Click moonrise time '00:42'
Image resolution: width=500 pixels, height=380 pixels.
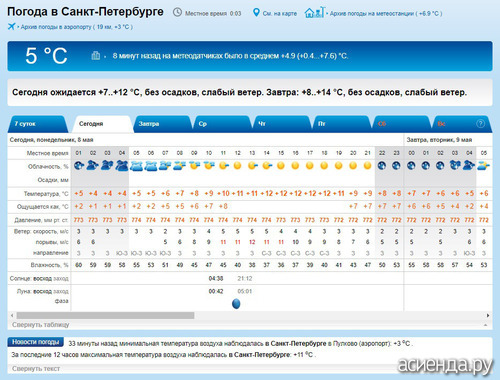tap(216, 291)
